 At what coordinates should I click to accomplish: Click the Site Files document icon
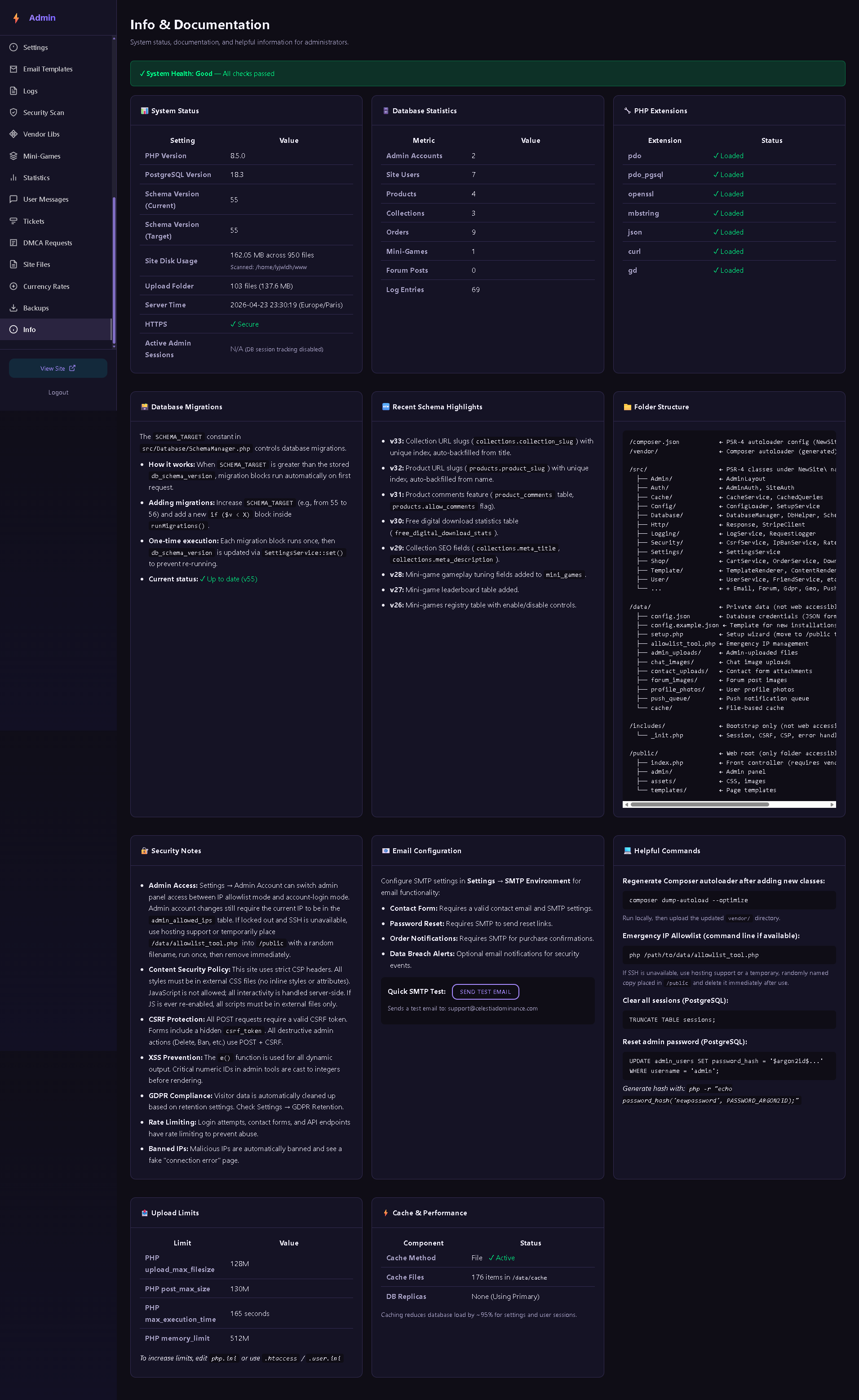[x=13, y=265]
